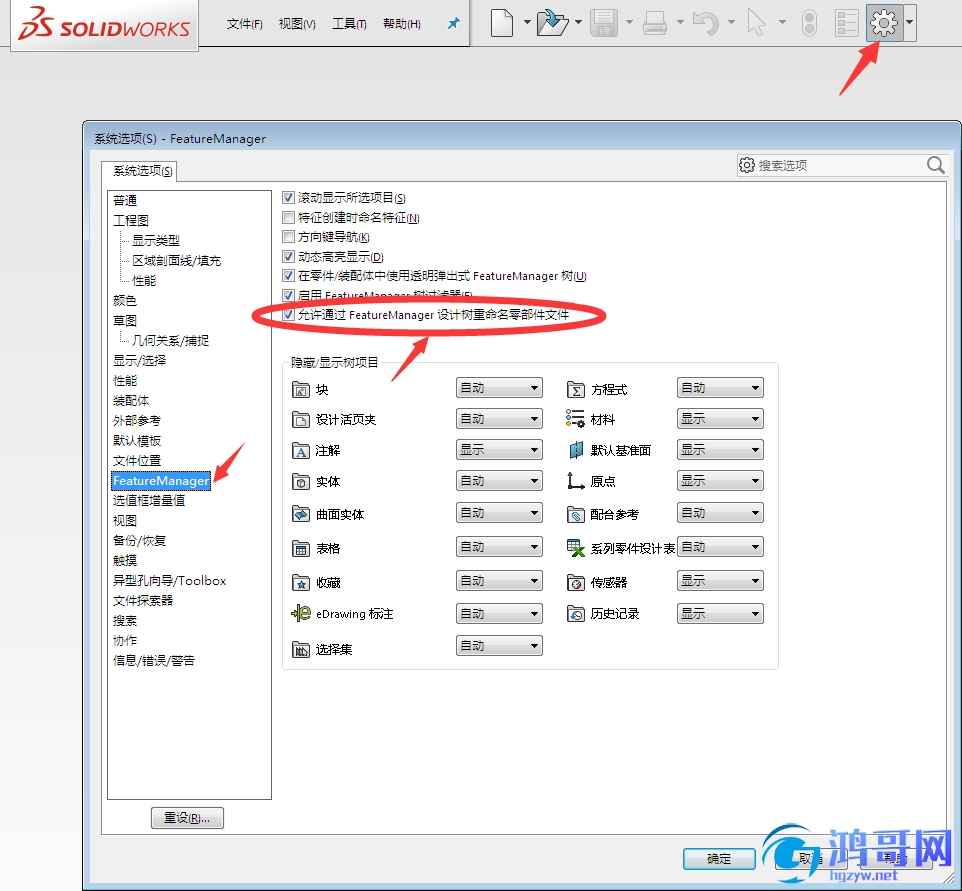Open the 帮助(H) menu
The height and width of the screenshot is (891, 962).
(x=402, y=24)
